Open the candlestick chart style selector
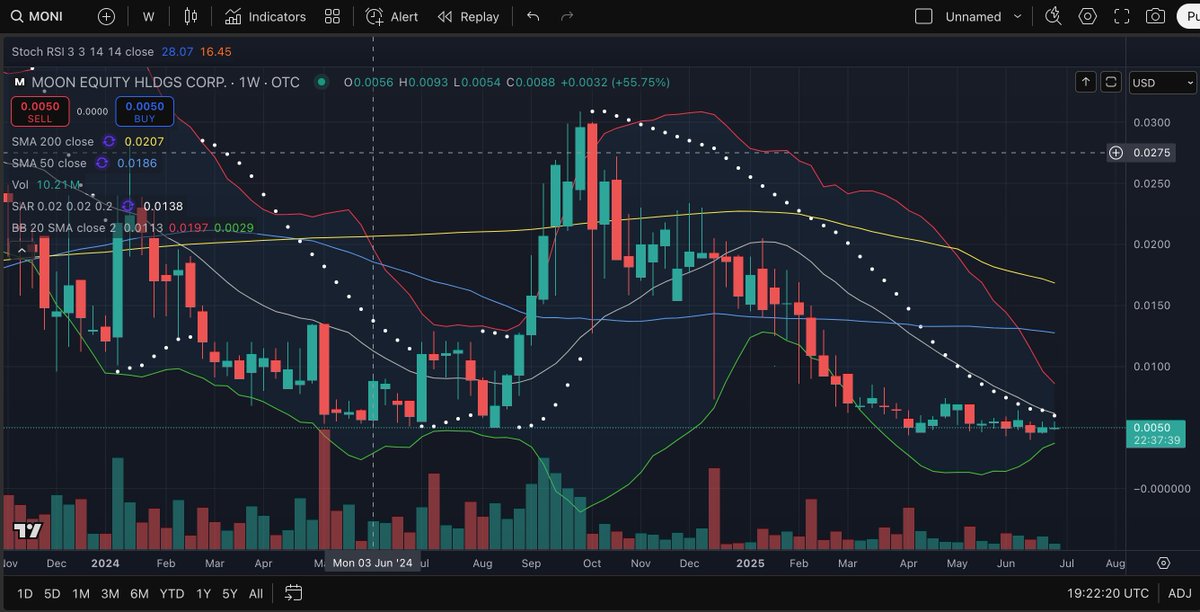This screenshot has height=612, width=1200. tap(191, 16)
